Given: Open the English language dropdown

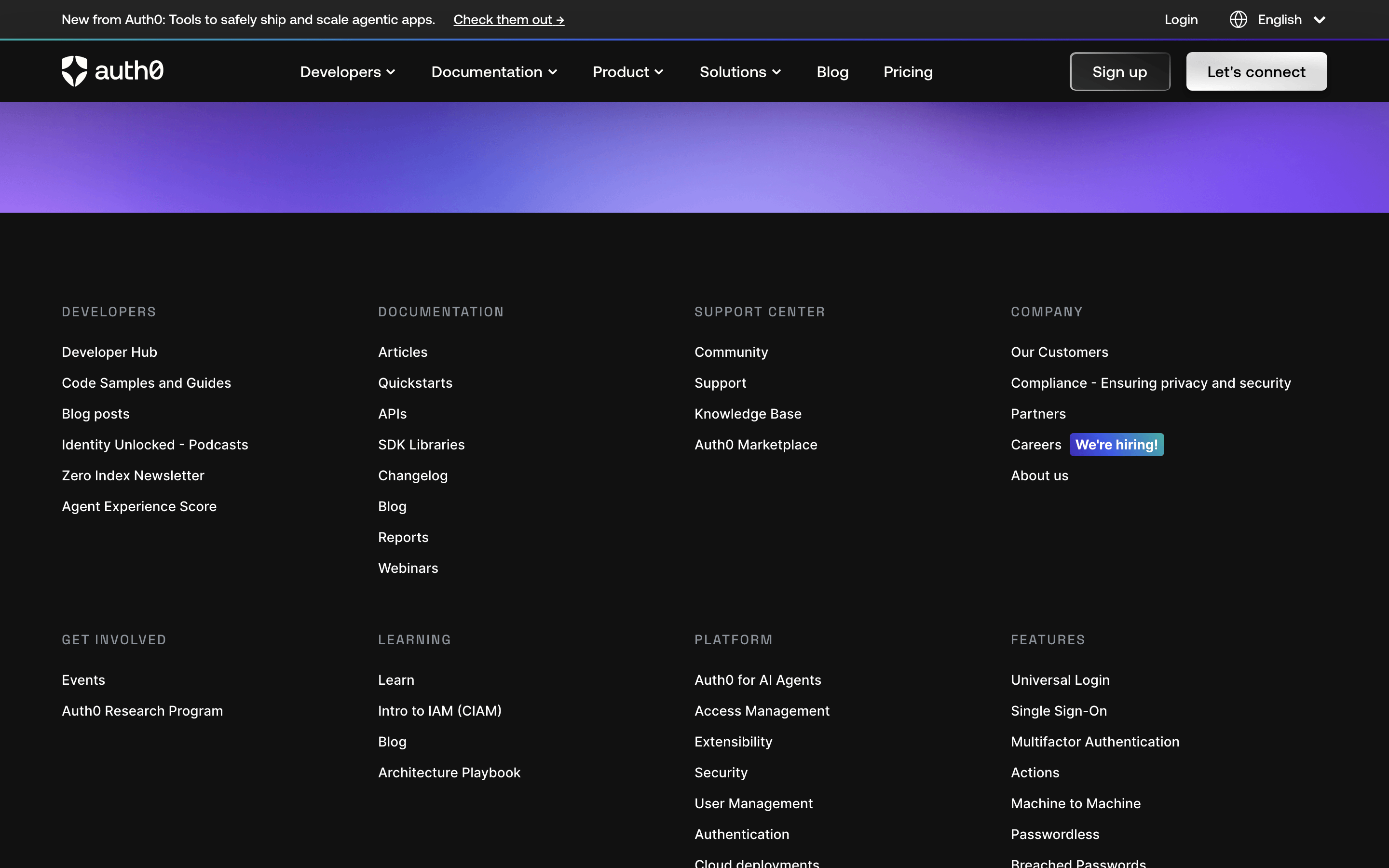Looking at the screenshot, I should (1291, 19).
